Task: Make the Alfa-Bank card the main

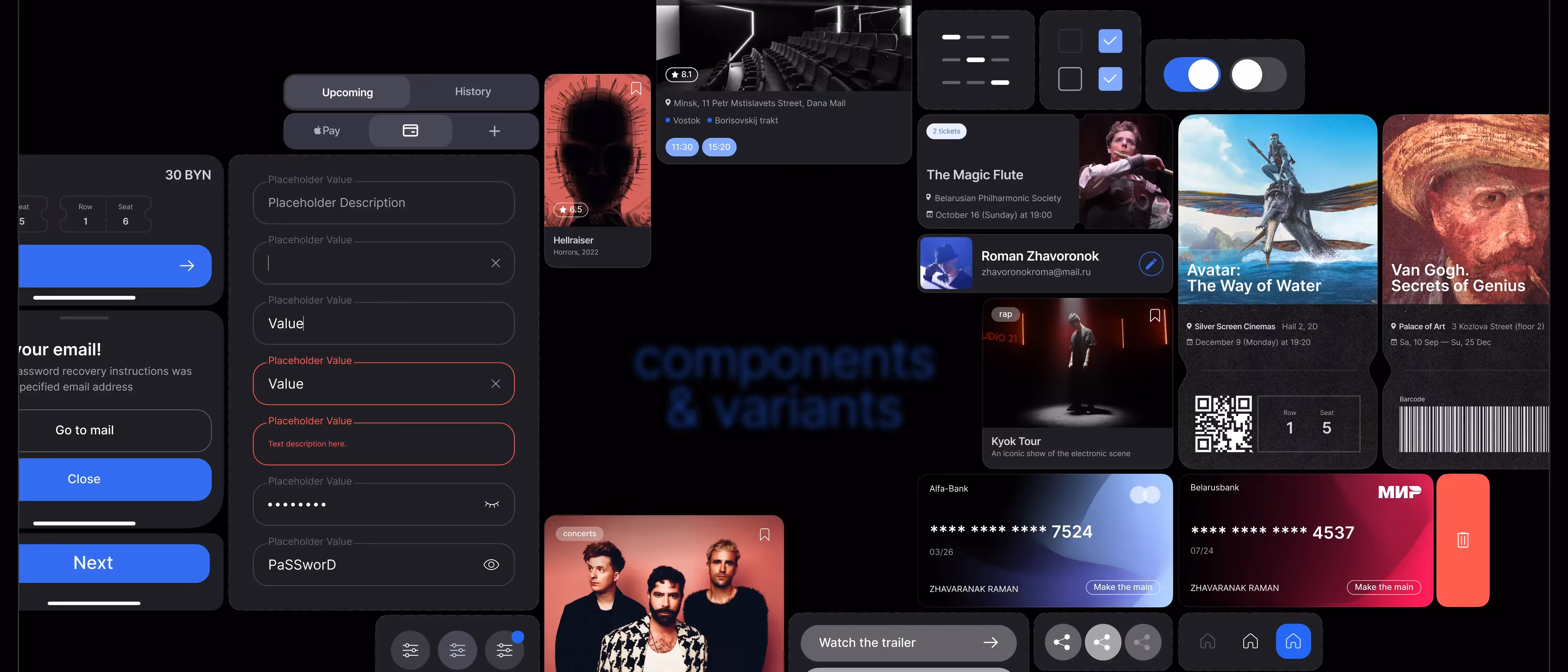Action: (1123, 587)
